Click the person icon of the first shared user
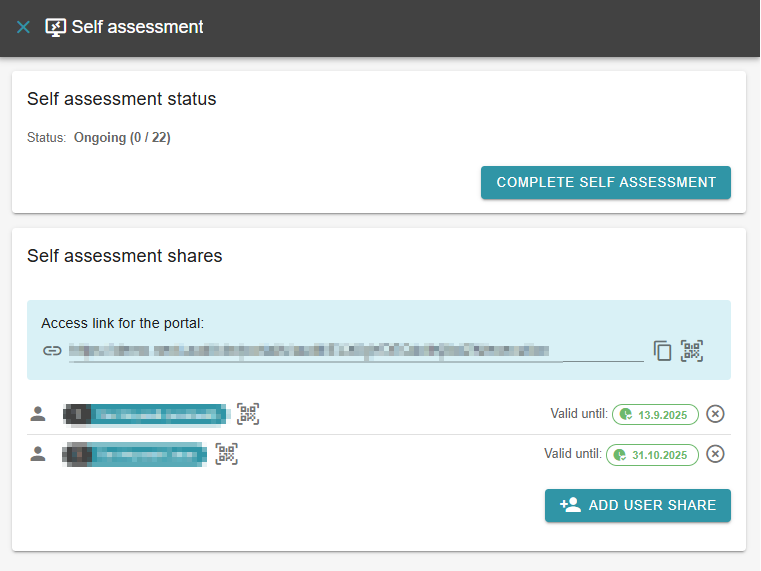Screen dimensions: 761x571 tap(38, 414)
